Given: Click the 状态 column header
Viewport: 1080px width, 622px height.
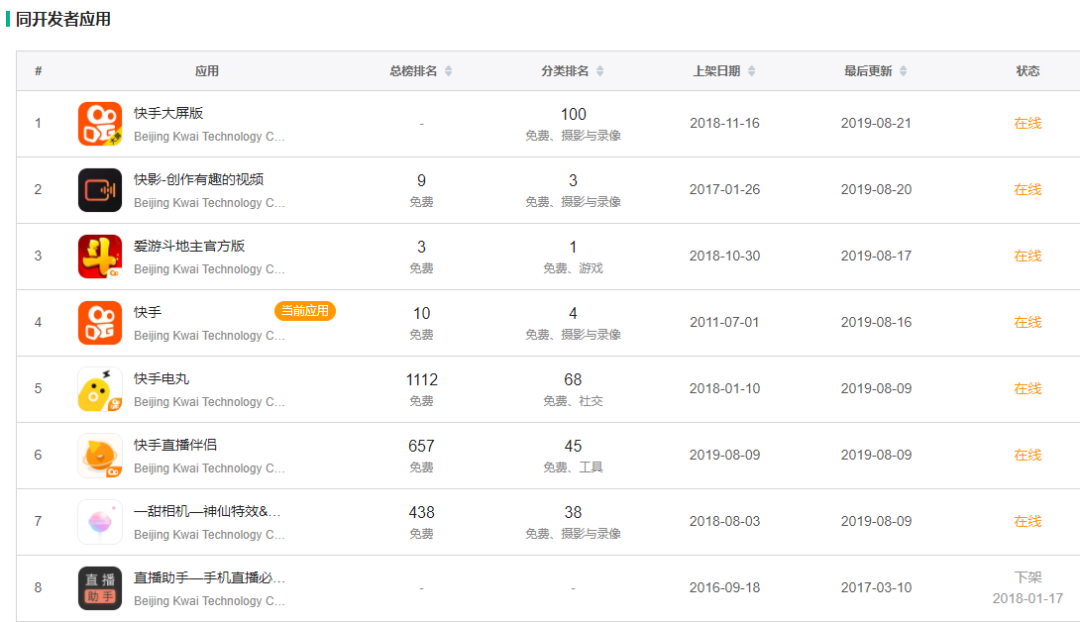Looking at the screenshot, I should point(1028,71).
